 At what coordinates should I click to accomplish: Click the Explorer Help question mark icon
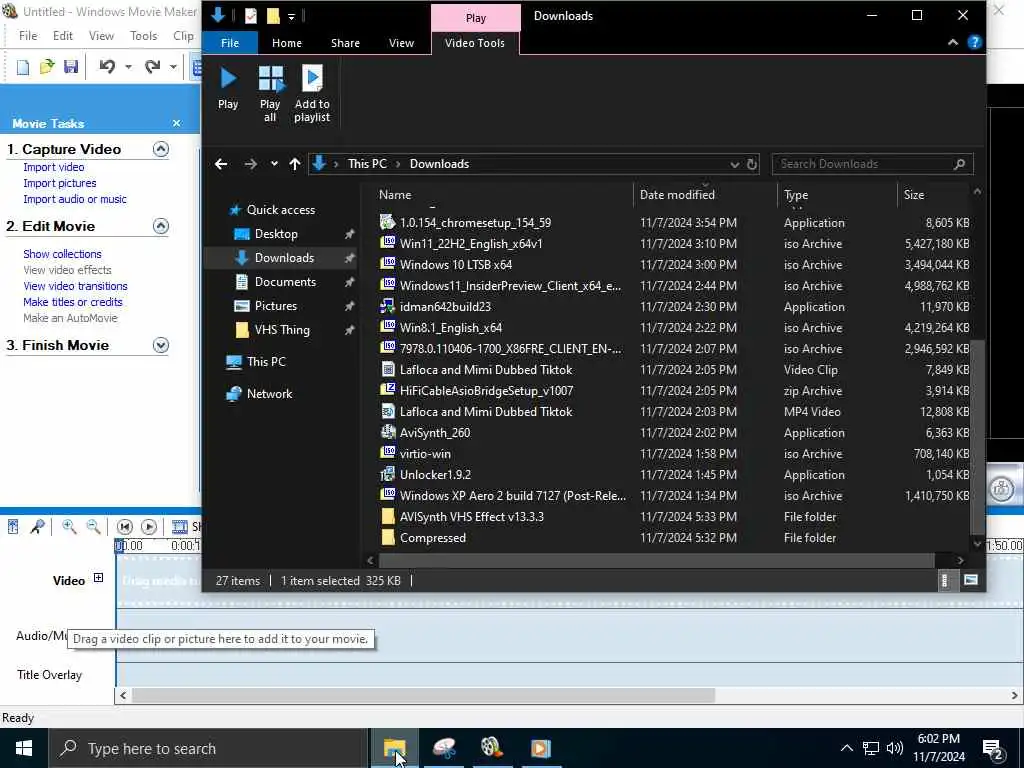[974, 42]
